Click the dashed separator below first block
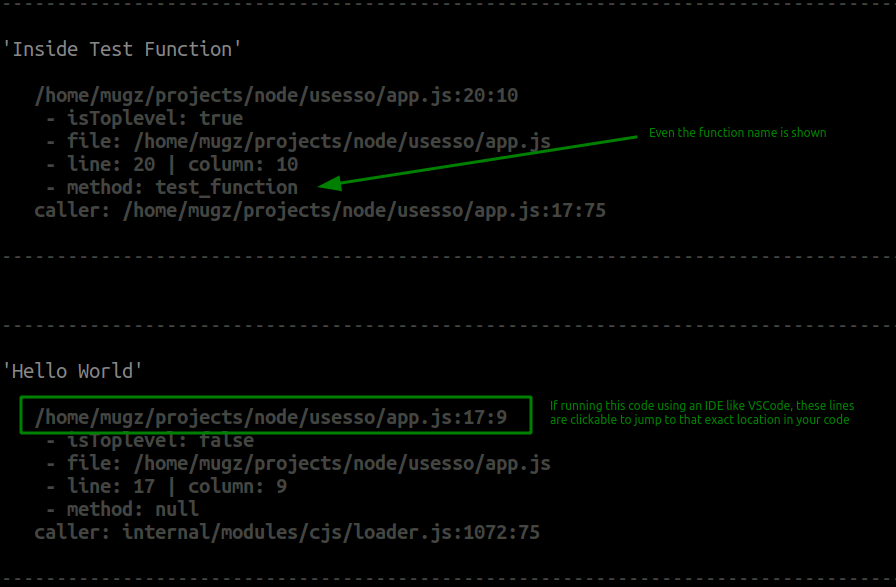 coord(448,257)
